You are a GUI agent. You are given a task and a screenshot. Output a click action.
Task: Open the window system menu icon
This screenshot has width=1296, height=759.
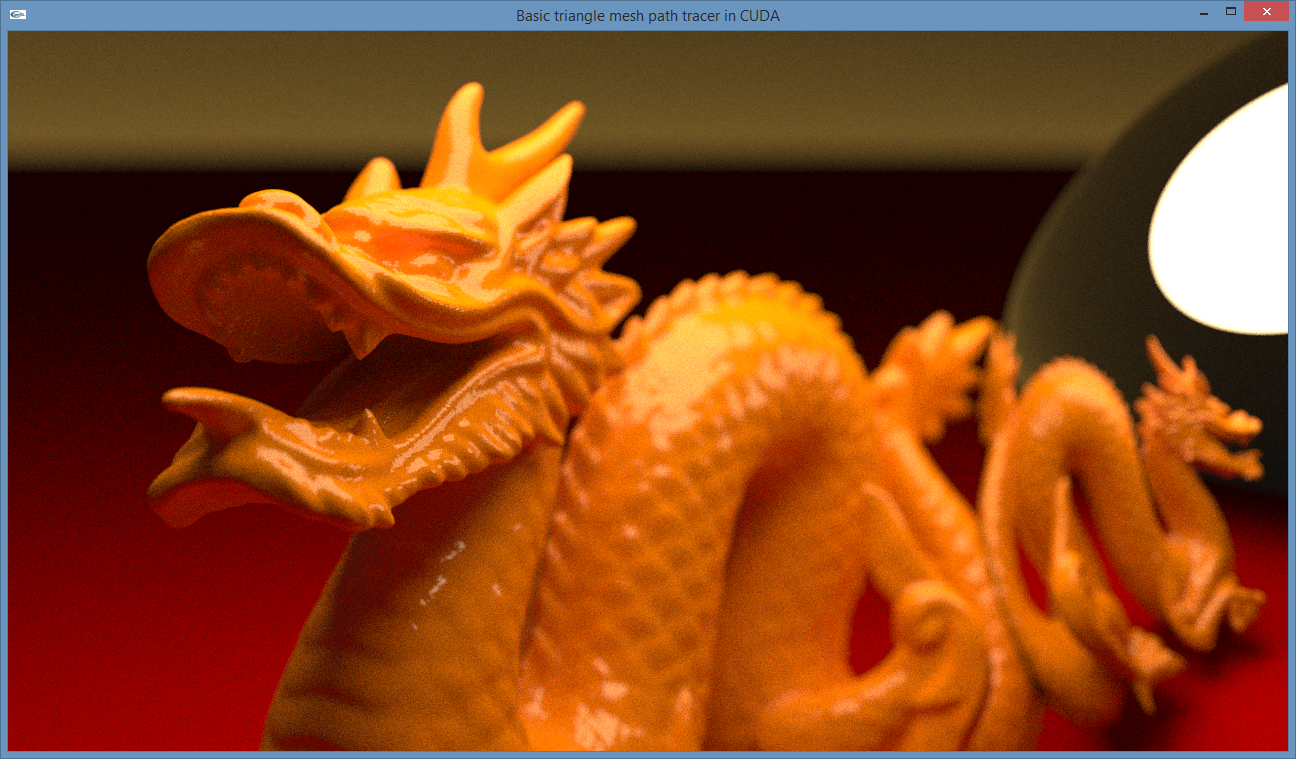point(18,15)
